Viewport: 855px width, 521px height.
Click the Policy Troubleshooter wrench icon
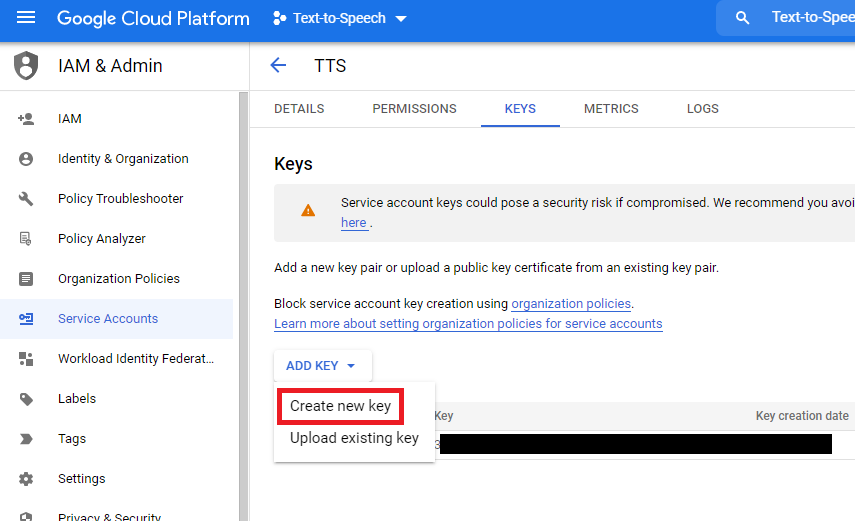(x=26, y=199)
